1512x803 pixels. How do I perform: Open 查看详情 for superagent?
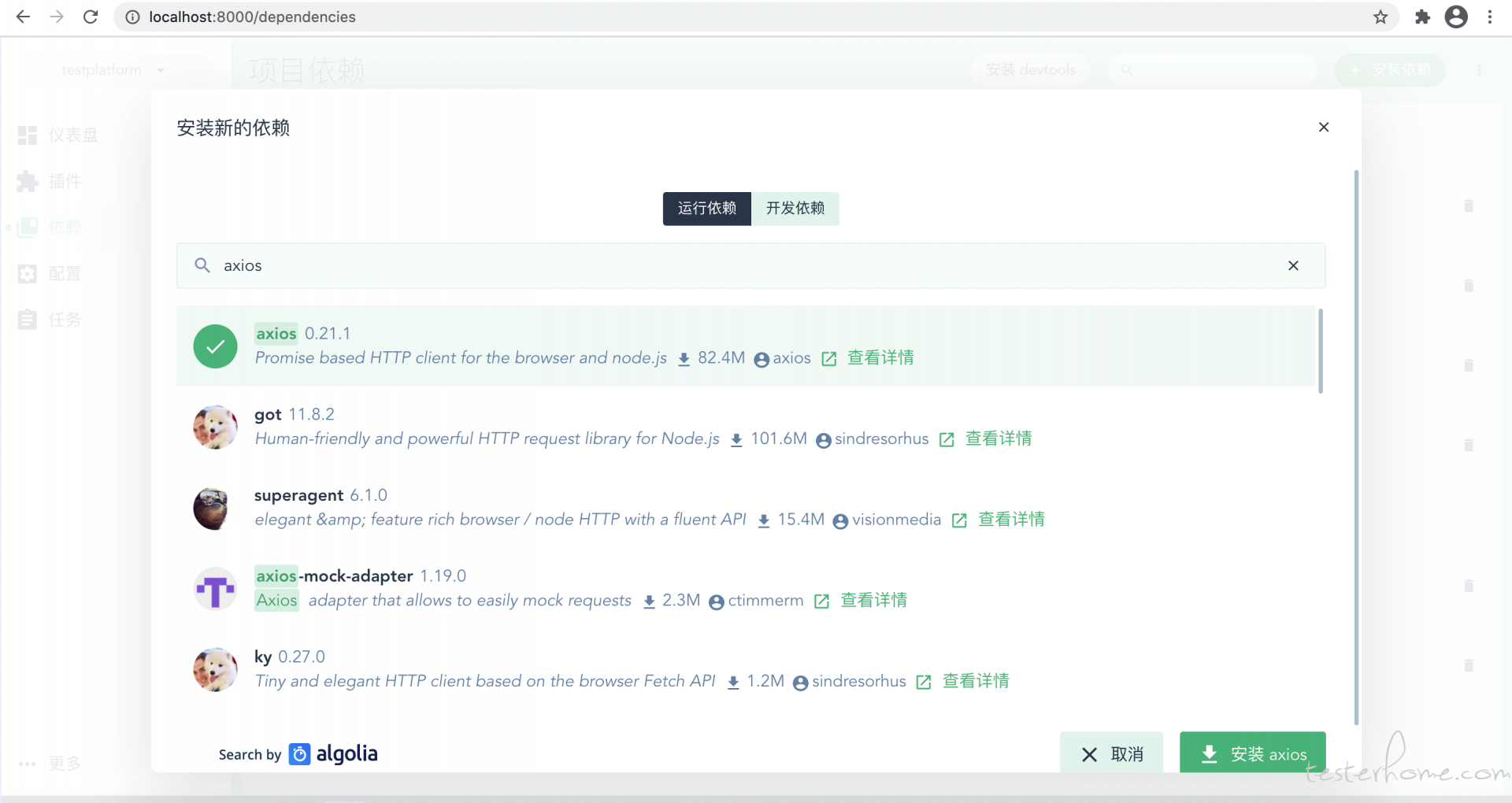coord(1011,520)
